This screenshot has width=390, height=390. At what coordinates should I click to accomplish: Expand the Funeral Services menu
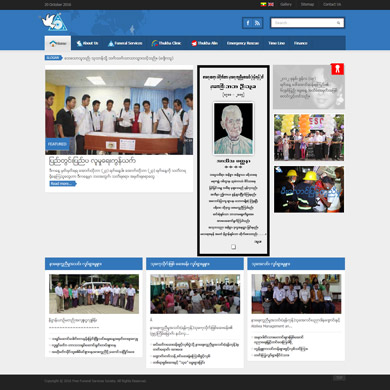(x=125, y=43)
